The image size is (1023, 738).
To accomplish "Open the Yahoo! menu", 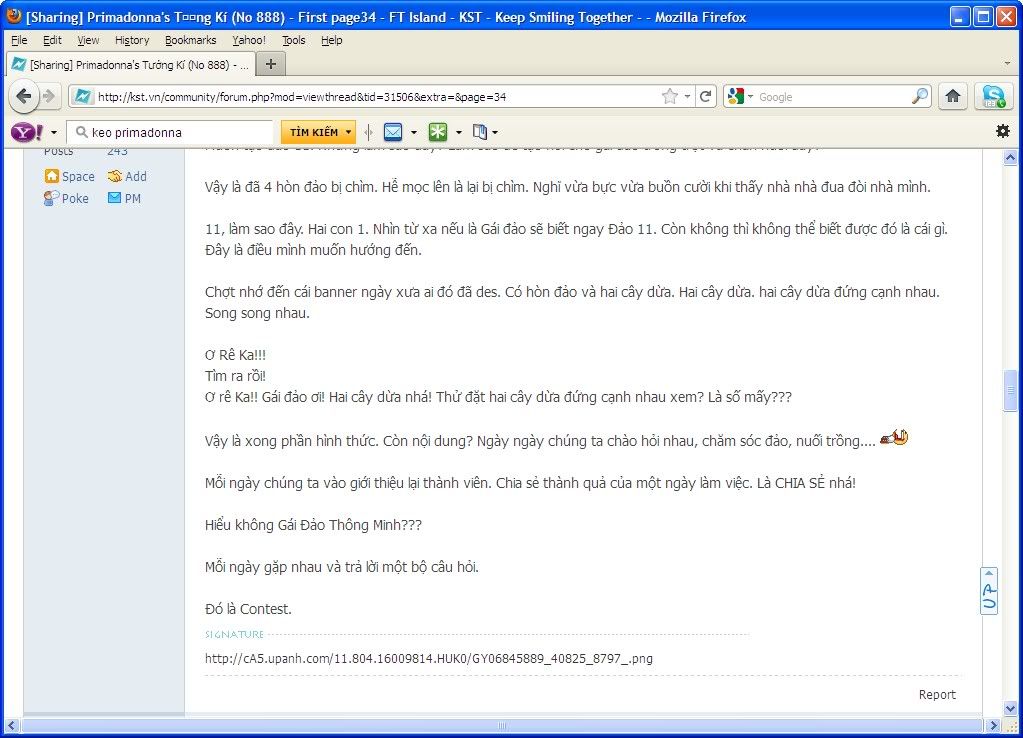I will click(x=249, y=40).
